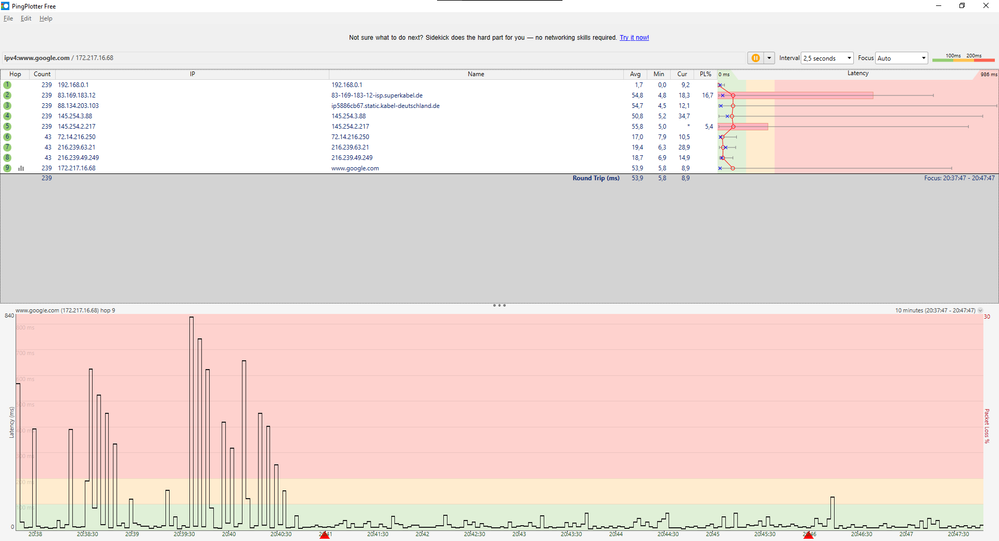Minimize the PingPlotter window

[938, 6]
